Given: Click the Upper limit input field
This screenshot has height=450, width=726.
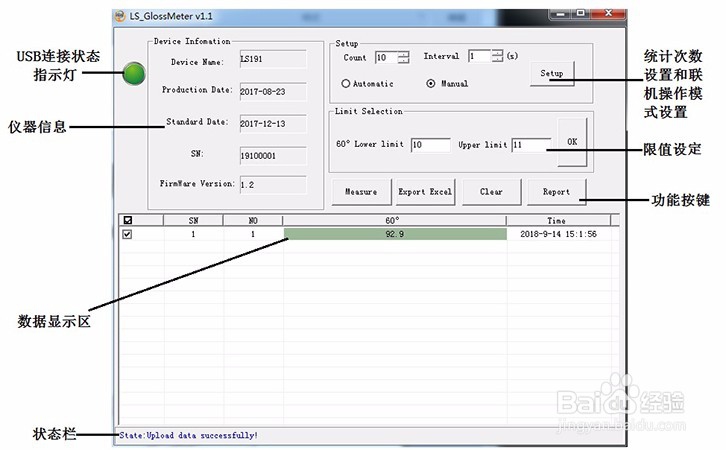Looking at the screenshot, I should point(532,145).
